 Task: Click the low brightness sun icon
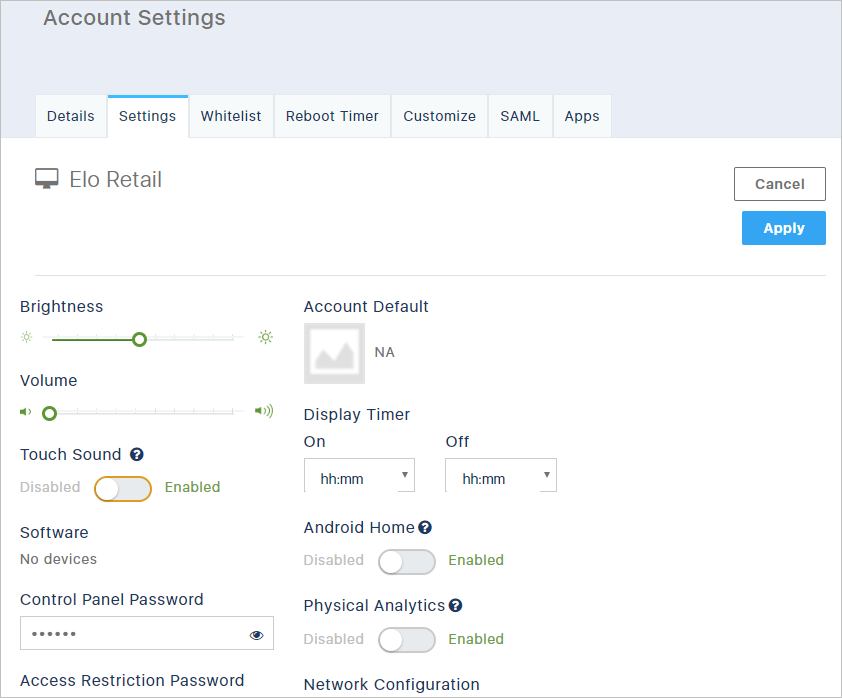[26, 337]
